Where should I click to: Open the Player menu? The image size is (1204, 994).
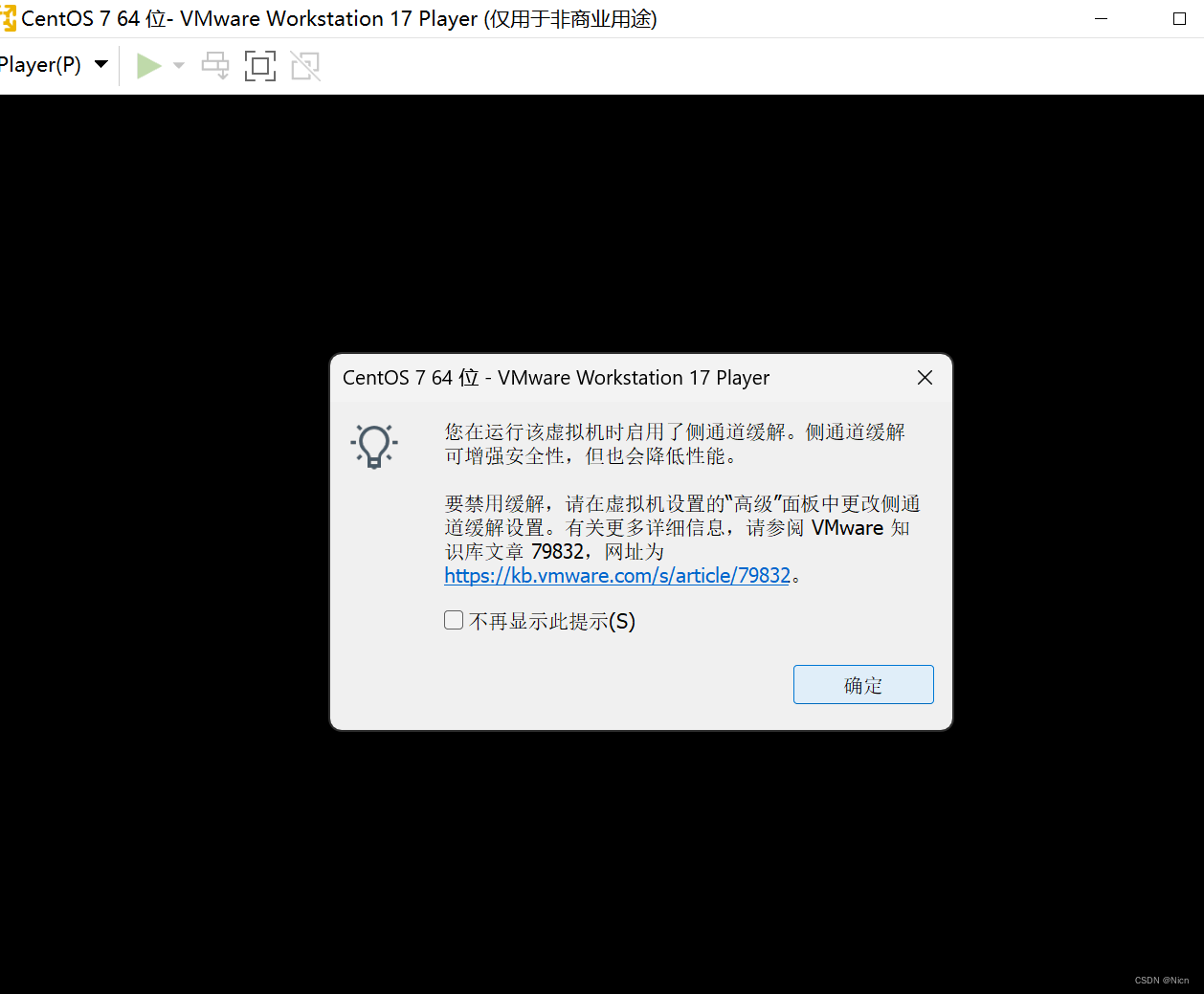click(43, 64)
